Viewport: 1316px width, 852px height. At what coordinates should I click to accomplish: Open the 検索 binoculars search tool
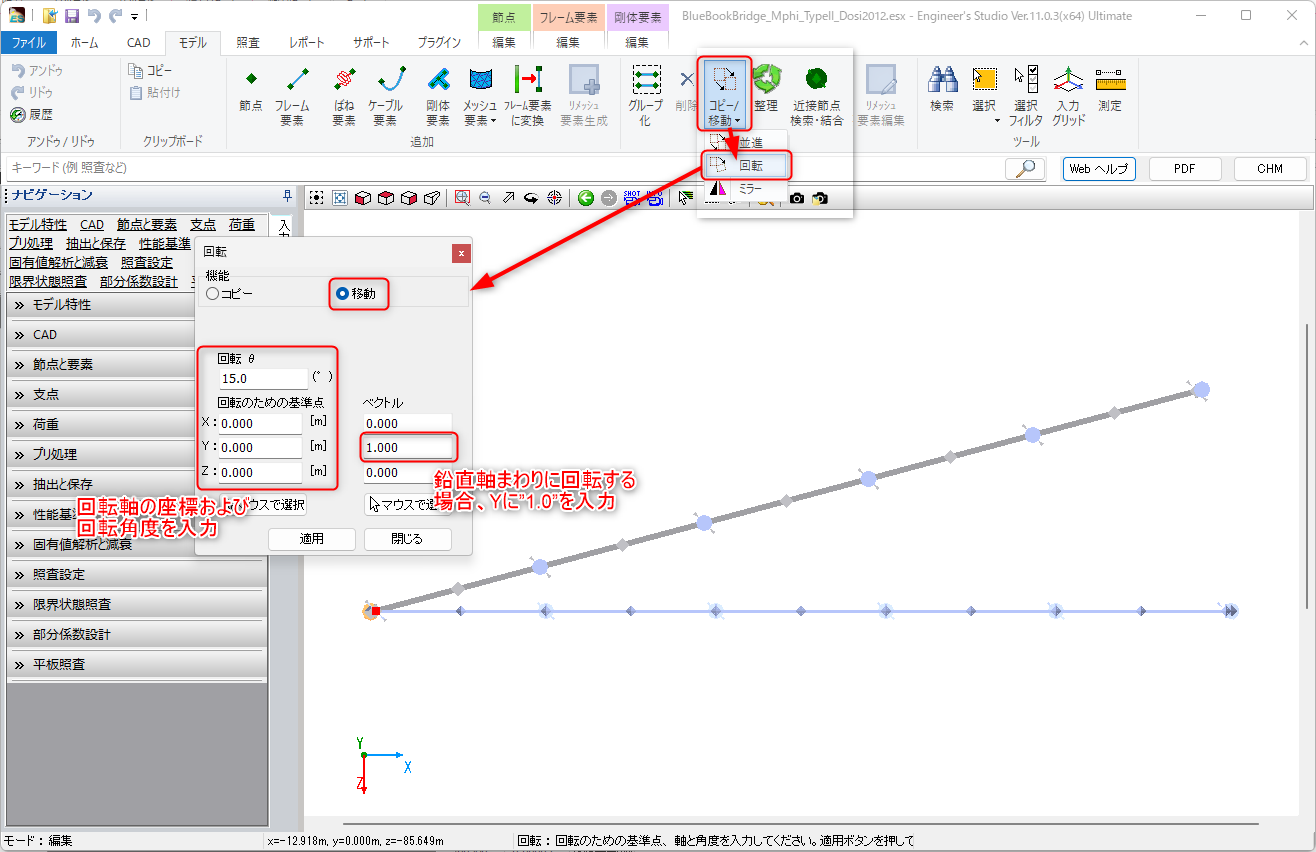pyautogui.click(x=942, y=88)
